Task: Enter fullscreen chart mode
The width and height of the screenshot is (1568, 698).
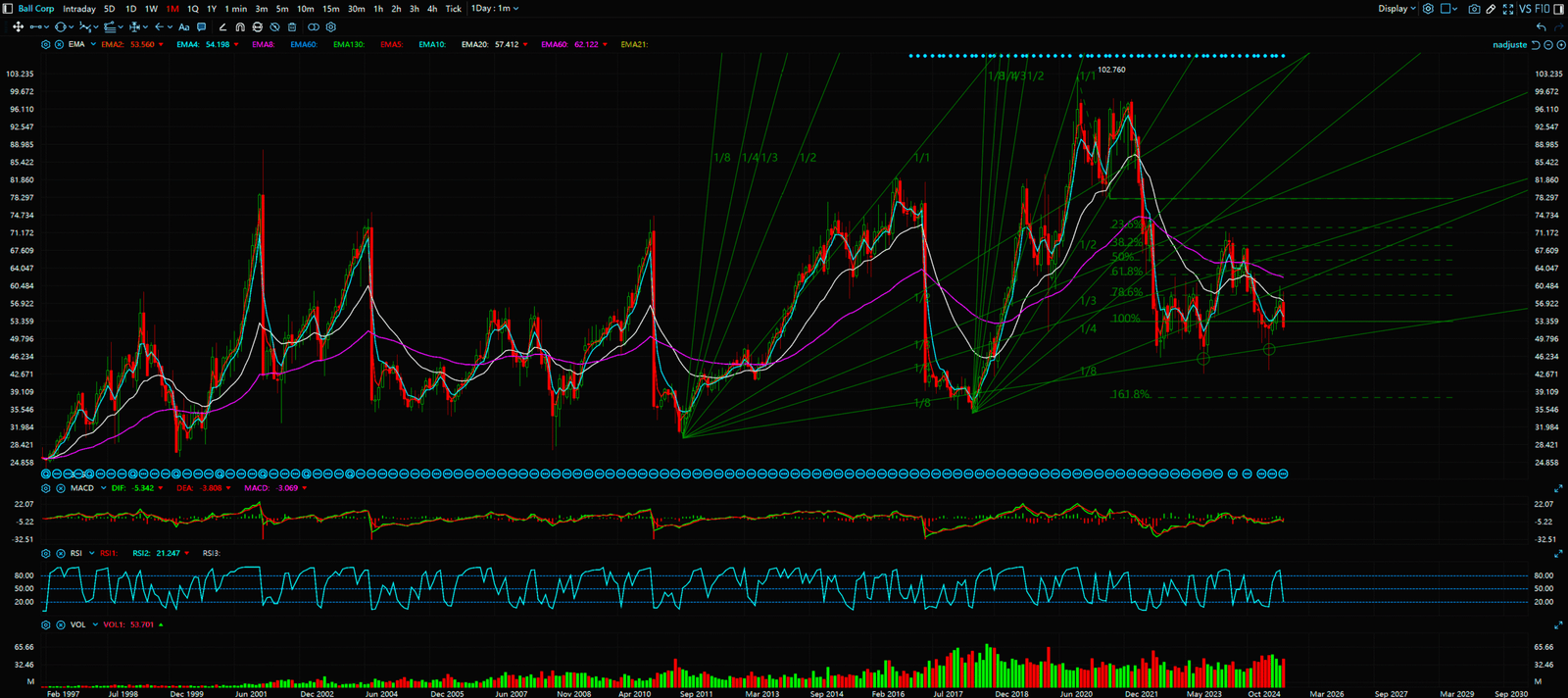Action: click(x=1508, y=9)
